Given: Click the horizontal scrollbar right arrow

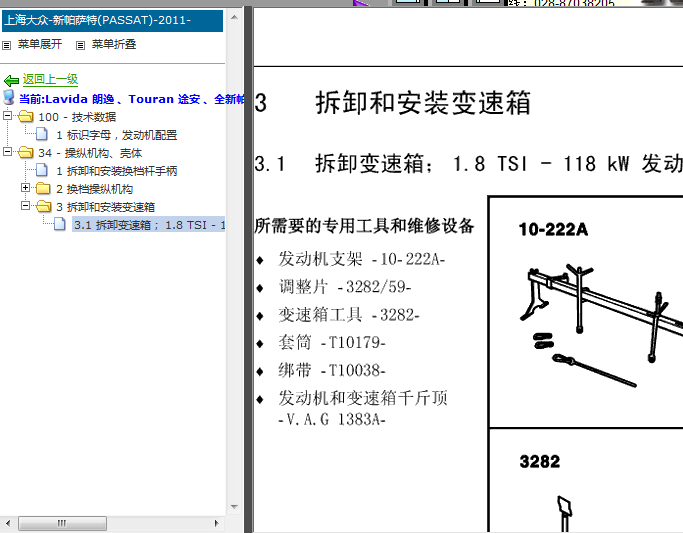Looking at the screenshot, I should click(x=216, y=523).
